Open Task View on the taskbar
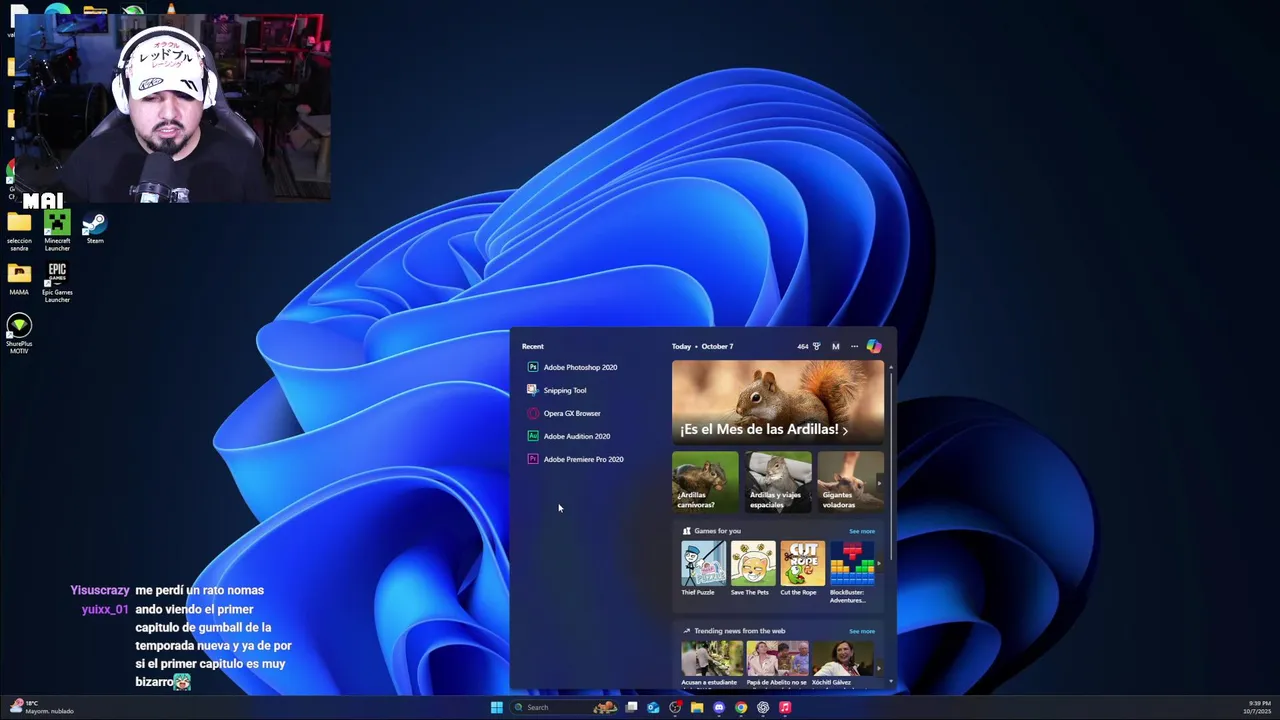The width and height of the screenshot is (1280, 720). [x=631, y=707]
